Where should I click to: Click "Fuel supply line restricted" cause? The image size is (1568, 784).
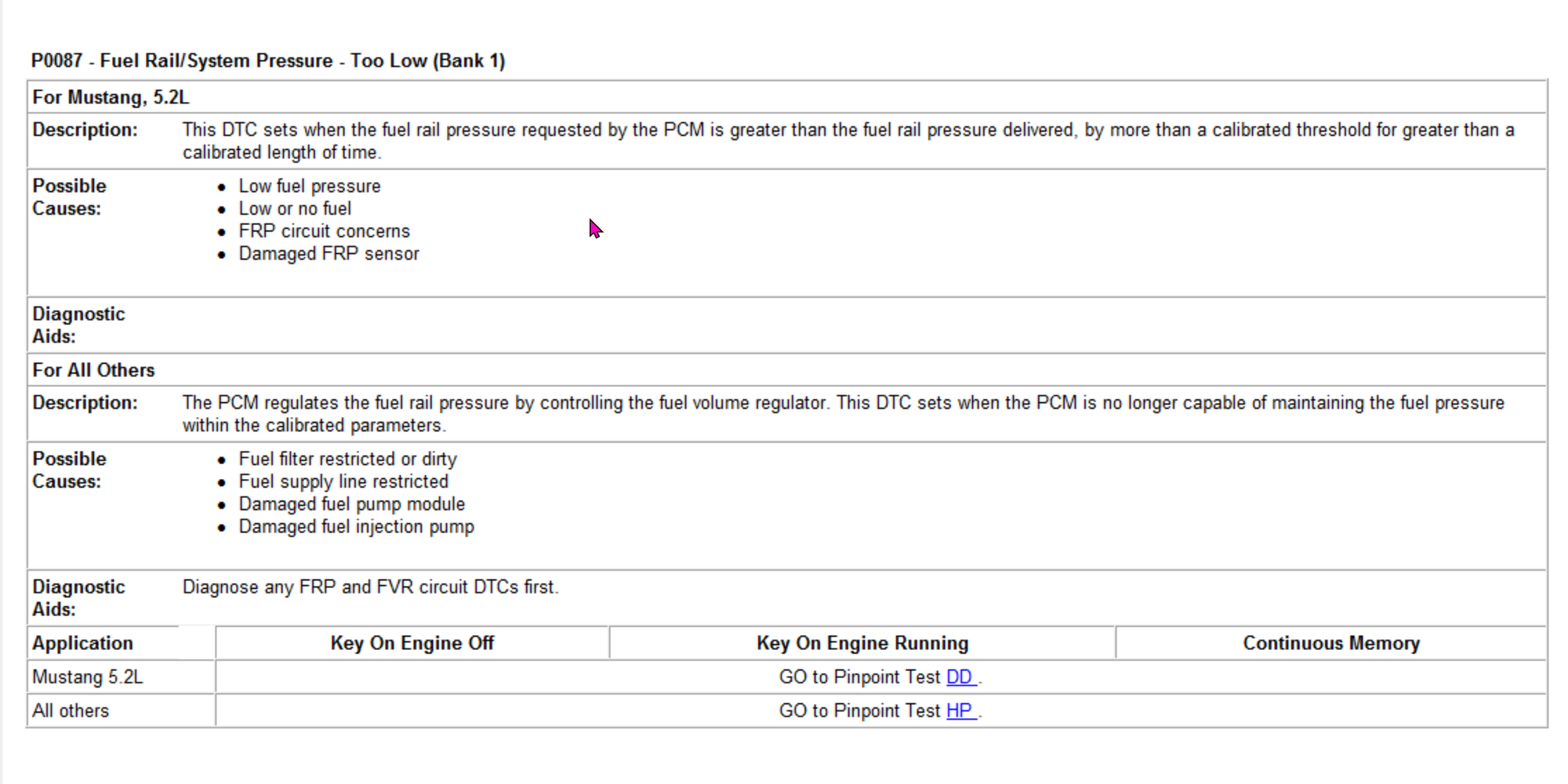click(x=343, y=481)
